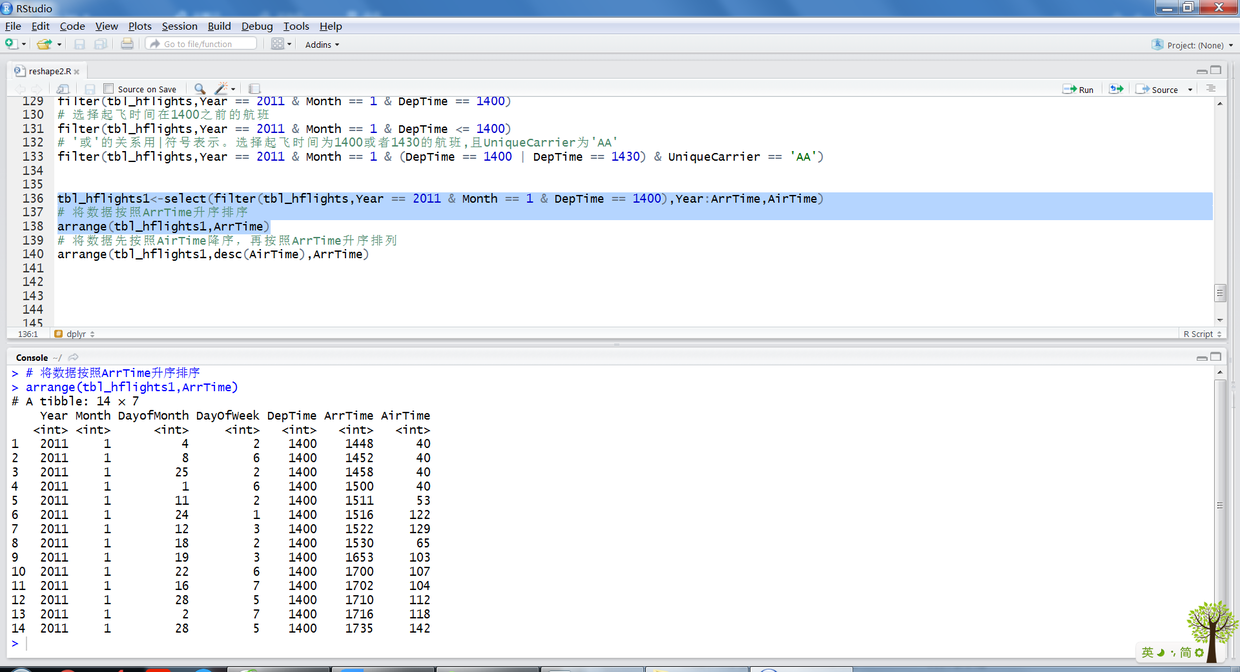Minimize the source editor pane

(1202, 70)
